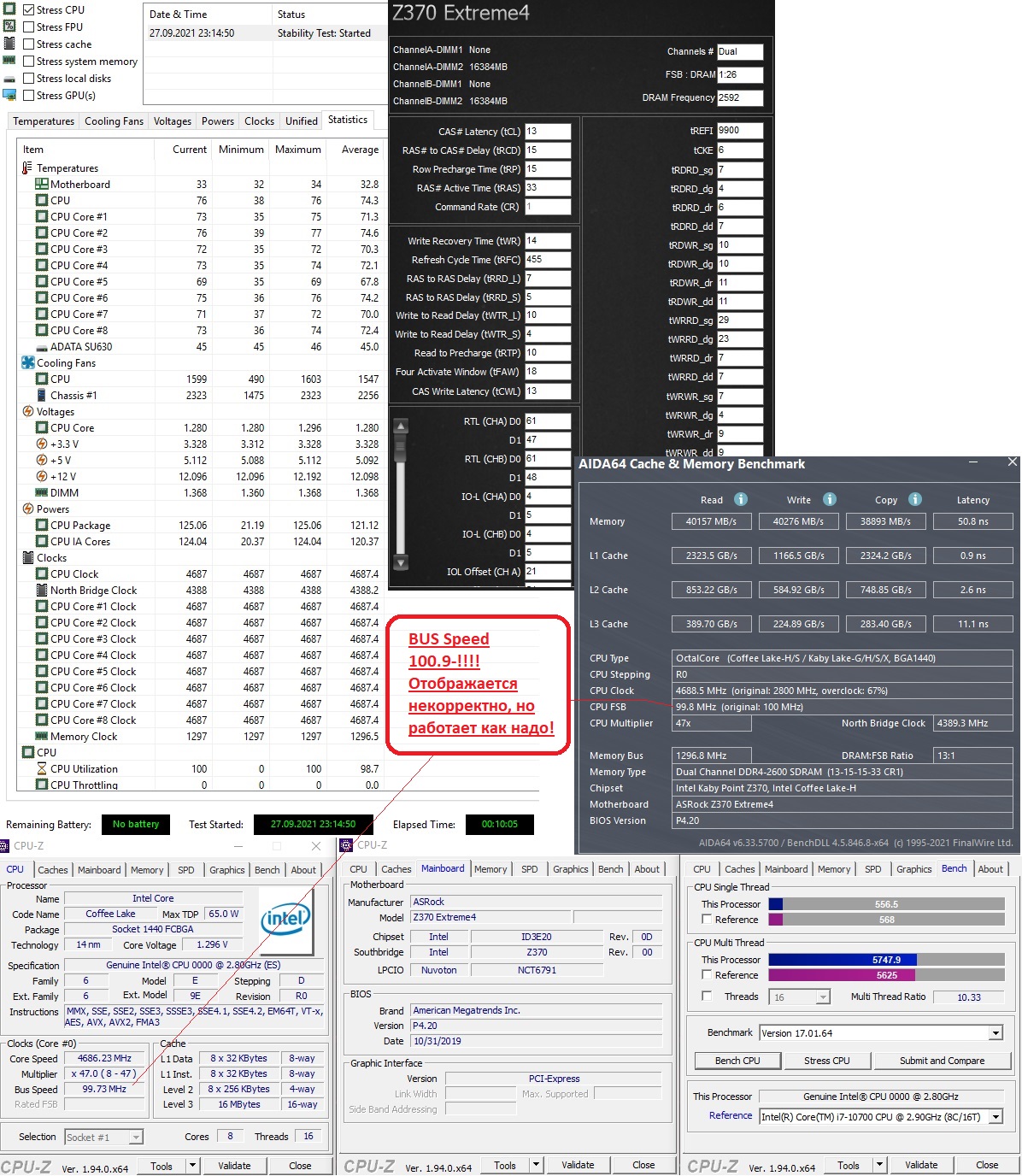Click the single thread This Processor bar
Viewport: 1022px width, 1176px height.
click(886, 903)
